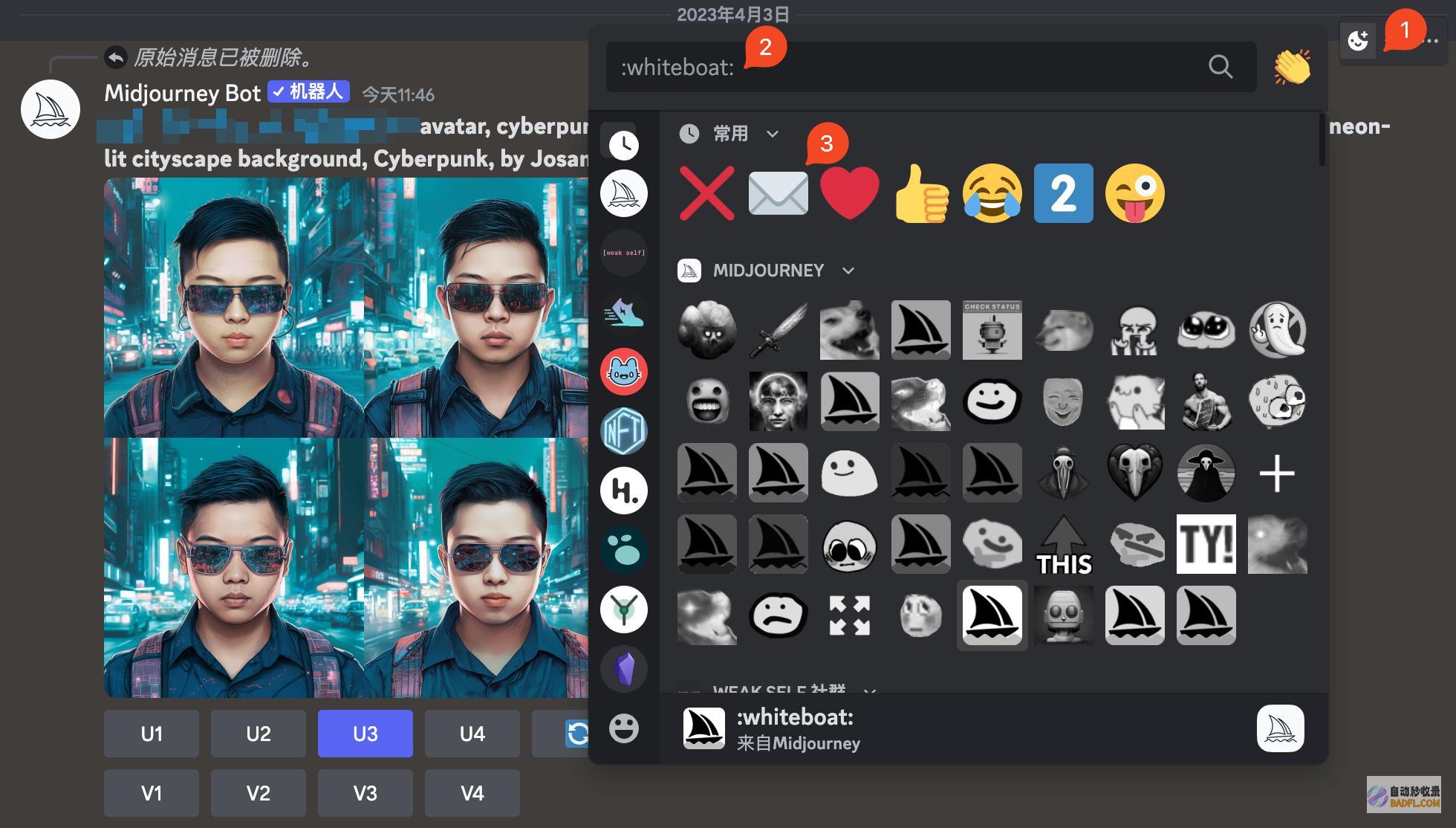1456x828 pixels.
Task: Jump to Midjourney server emojis in sidebar
Action: (624, 193)
